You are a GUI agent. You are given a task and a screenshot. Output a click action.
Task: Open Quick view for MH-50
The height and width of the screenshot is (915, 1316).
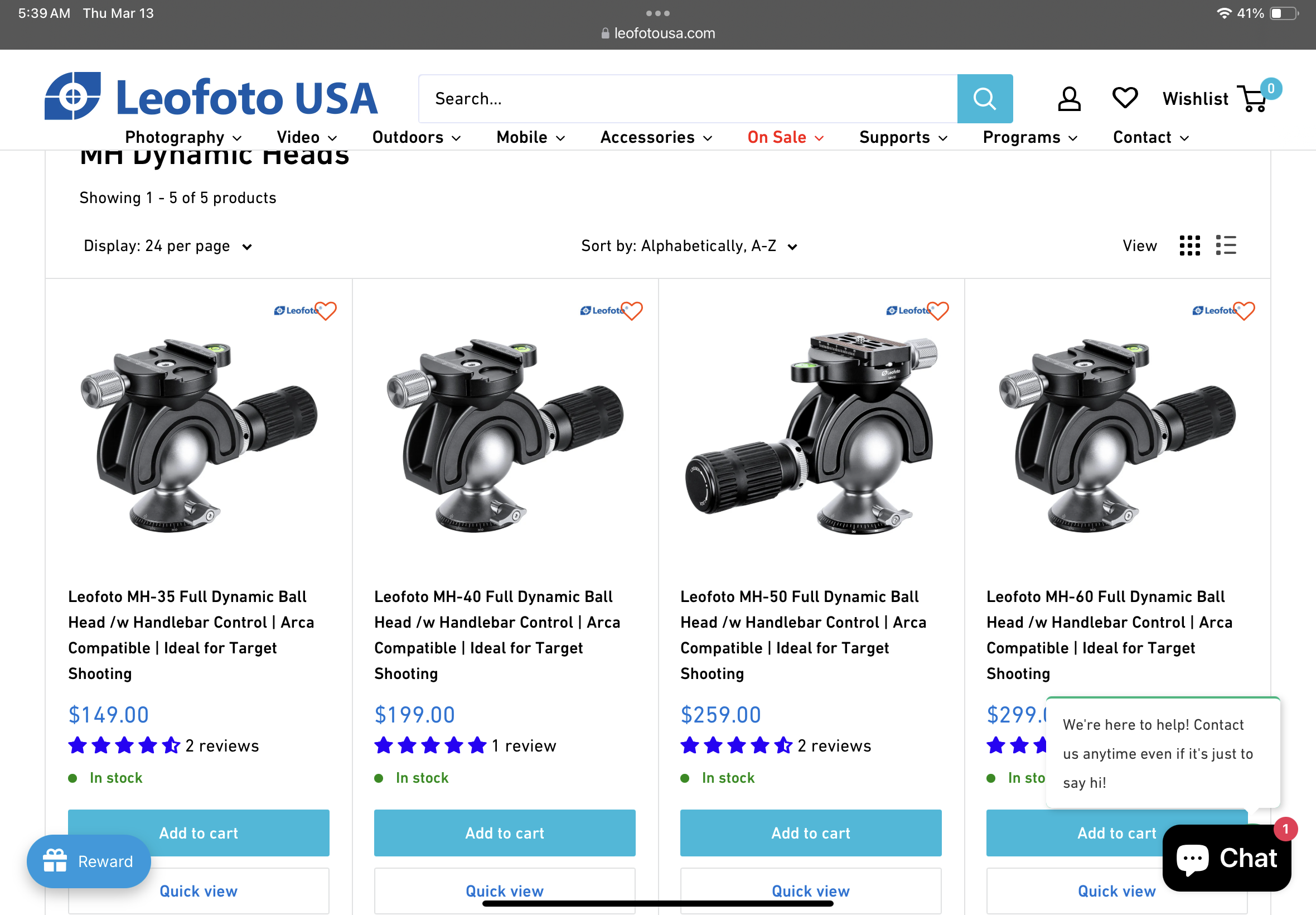pyautogui.click(x=810, y=890)
